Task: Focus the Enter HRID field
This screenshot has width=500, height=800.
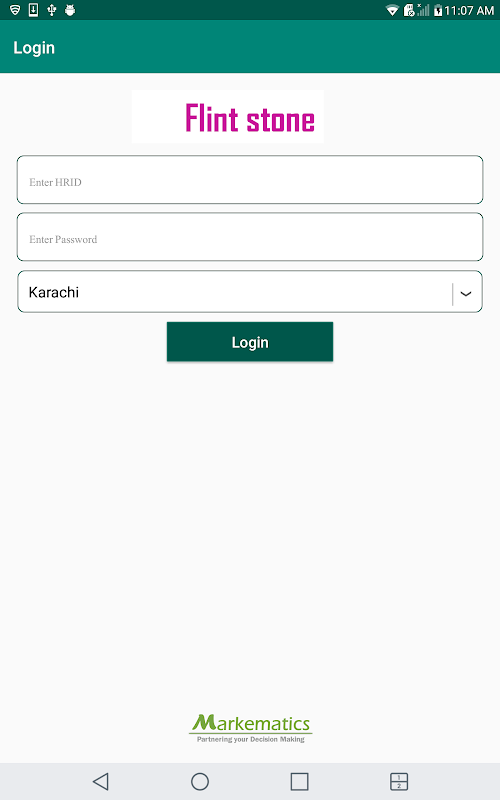Action: coord(250,180)
